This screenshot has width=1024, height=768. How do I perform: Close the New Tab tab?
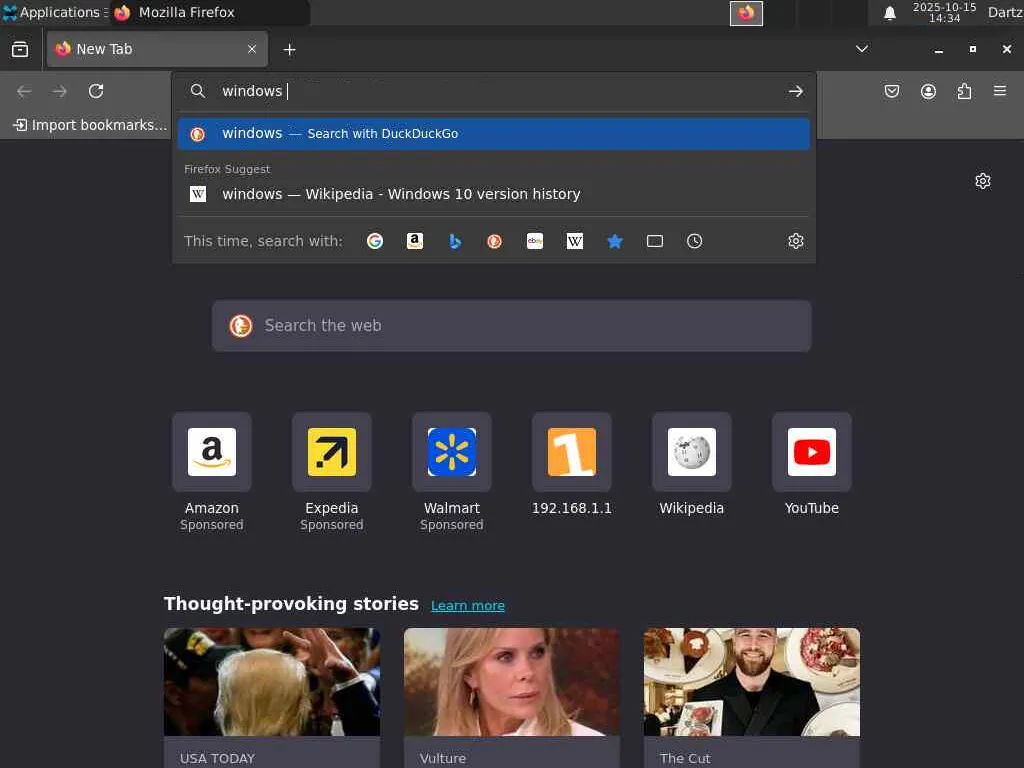(x=252, y=49)
